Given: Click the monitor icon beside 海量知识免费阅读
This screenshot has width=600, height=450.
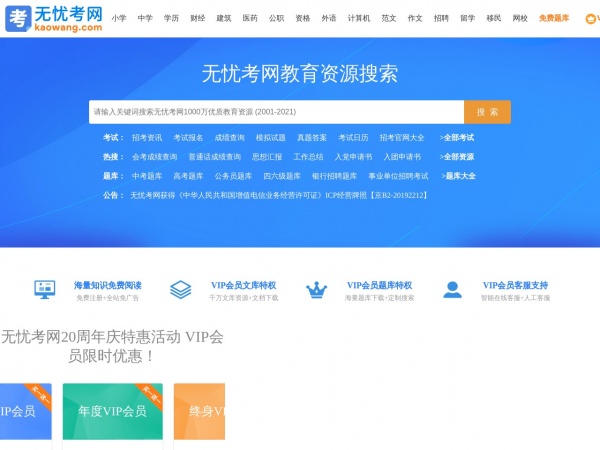Looking at the screenshot, I should pyautogui.click(x=45, y=289).
